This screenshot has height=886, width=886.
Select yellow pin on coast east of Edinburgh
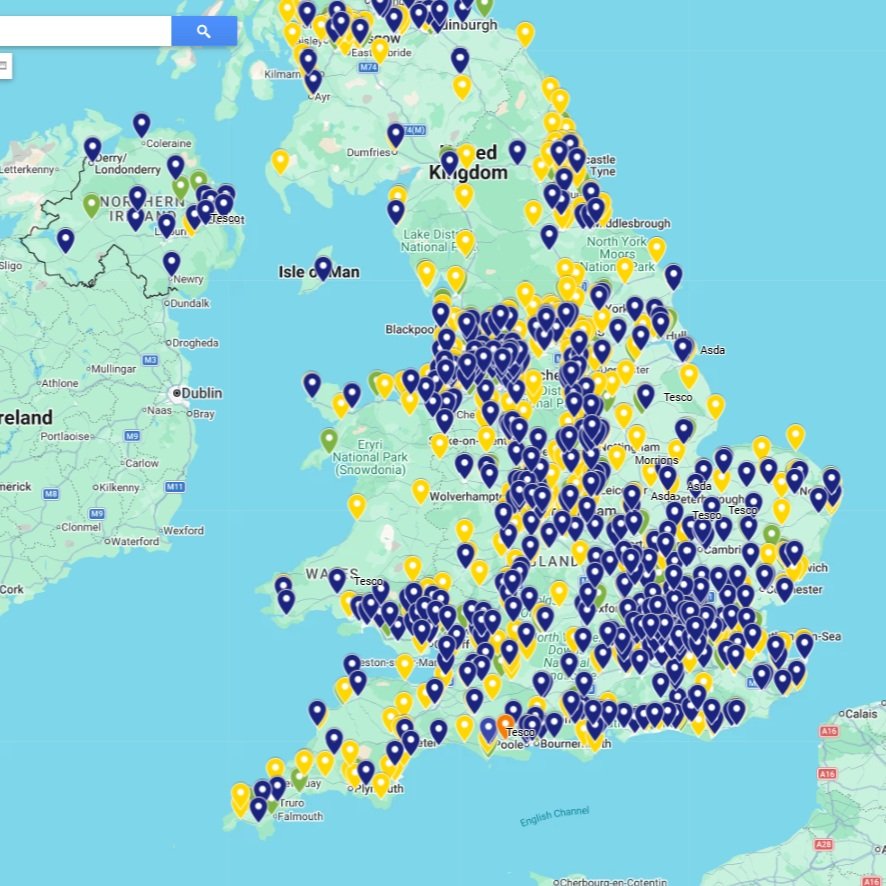coord(525,35)
